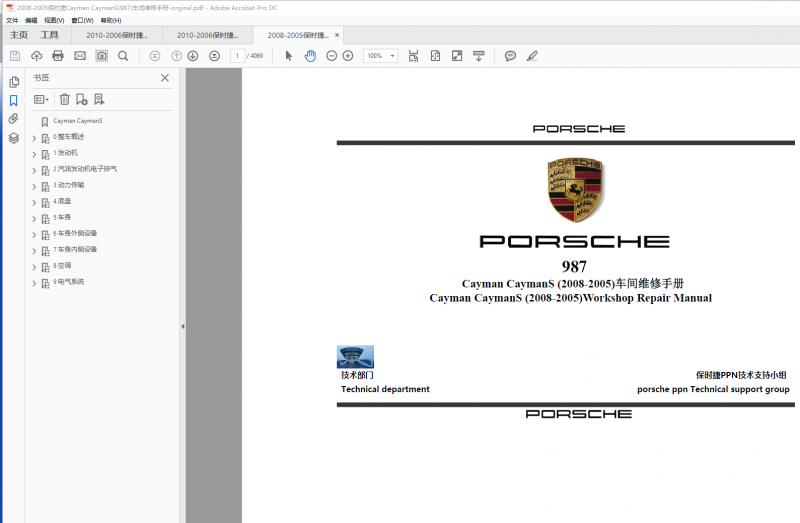Open the 视图(V) menu
800x523 pixels.
coord(54,20)
